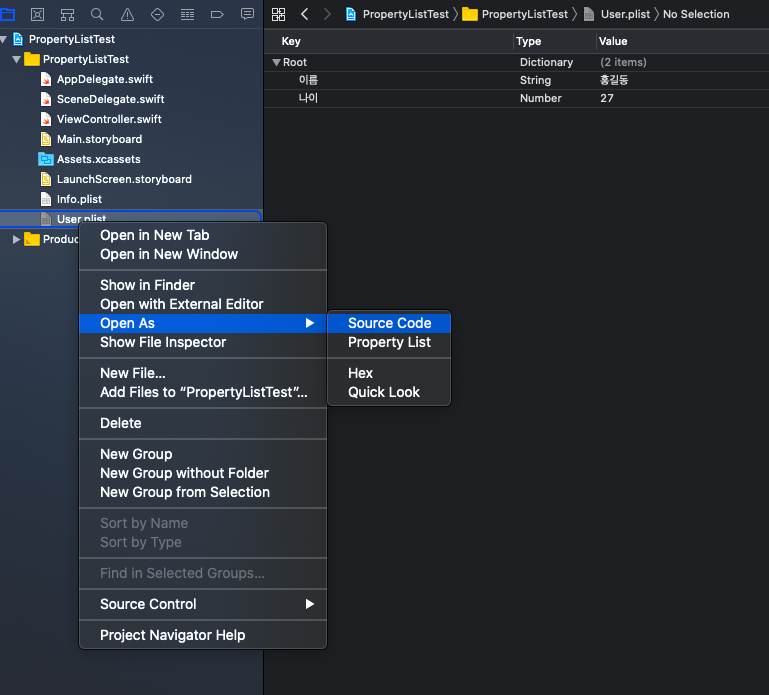The width and height of the screenshot is (769, 695).
Task: Select SceneDelegate.swift in the navigator
Action: pyautogui.click(x=110, y=99)
